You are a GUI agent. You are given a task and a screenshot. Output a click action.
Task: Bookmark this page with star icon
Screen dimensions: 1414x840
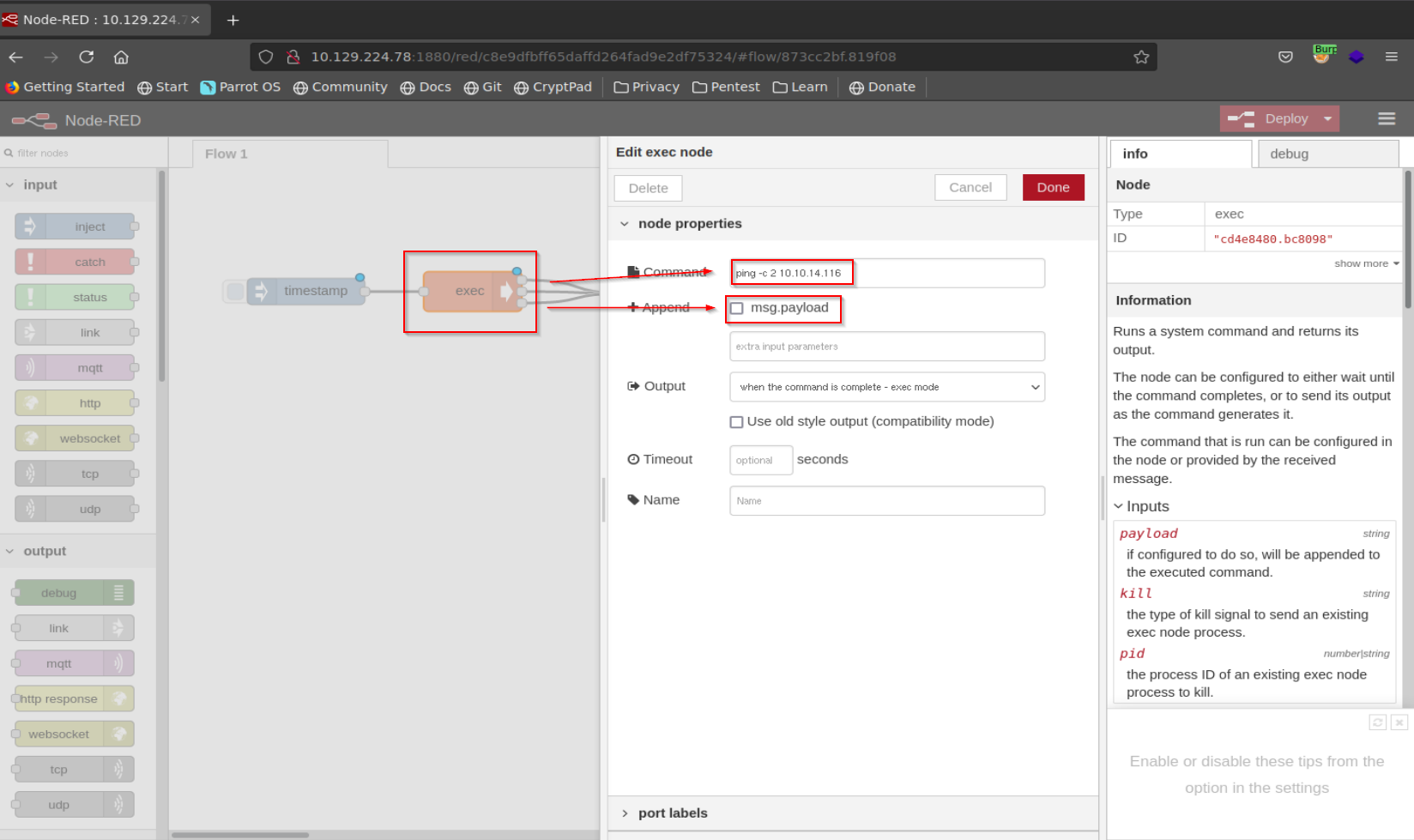1141,57
